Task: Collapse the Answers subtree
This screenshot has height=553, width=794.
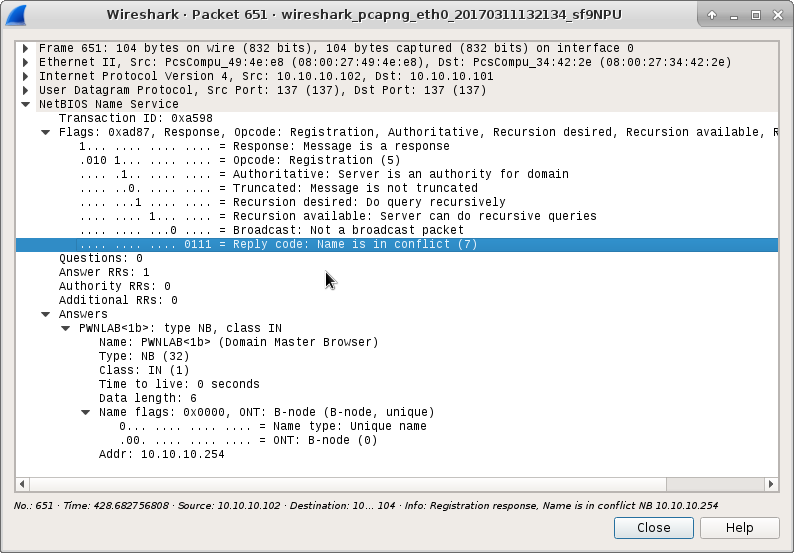Action: [46, 314]
